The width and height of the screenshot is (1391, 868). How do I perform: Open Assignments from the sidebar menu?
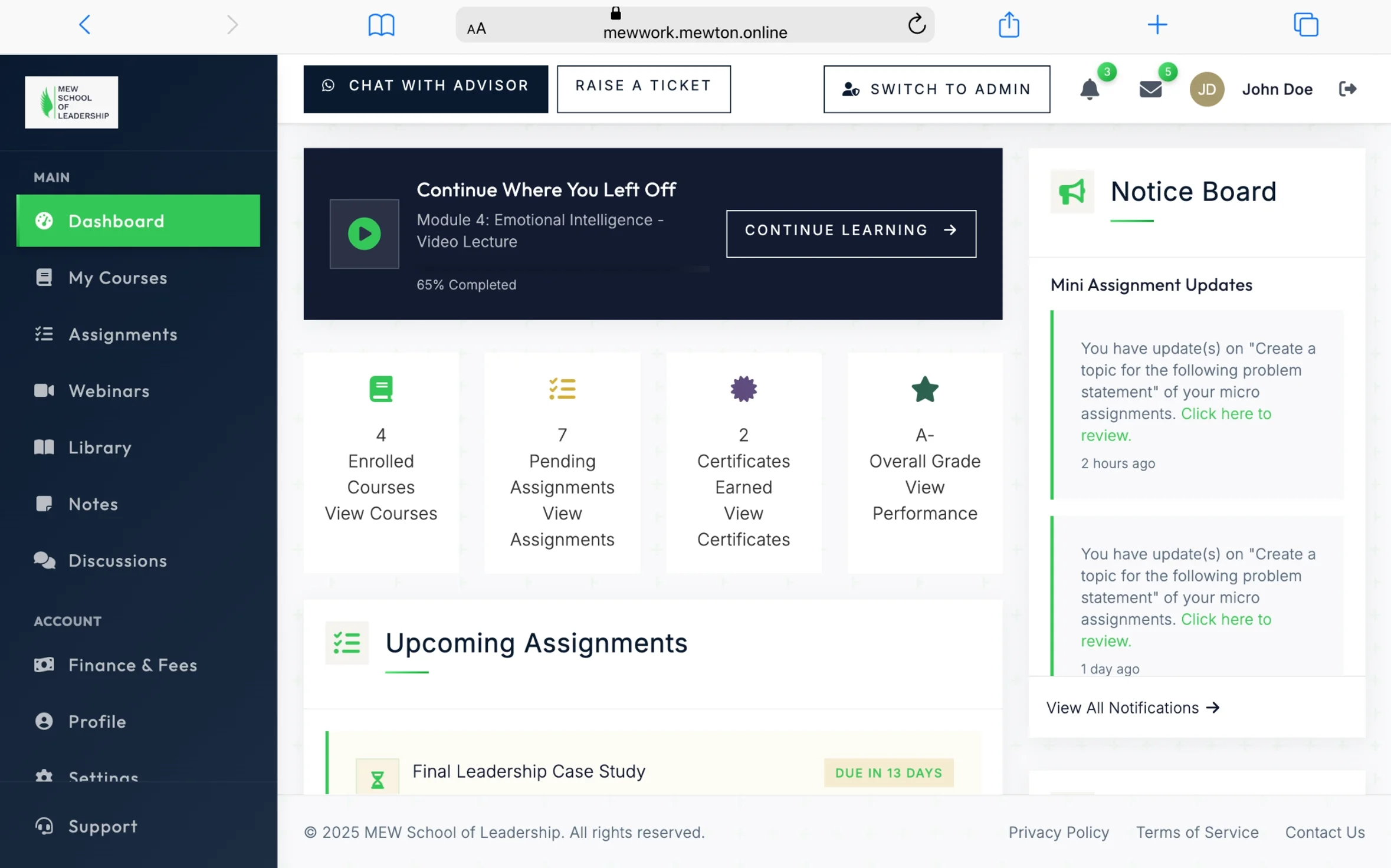pyautogui.click(x=123, y=334)
